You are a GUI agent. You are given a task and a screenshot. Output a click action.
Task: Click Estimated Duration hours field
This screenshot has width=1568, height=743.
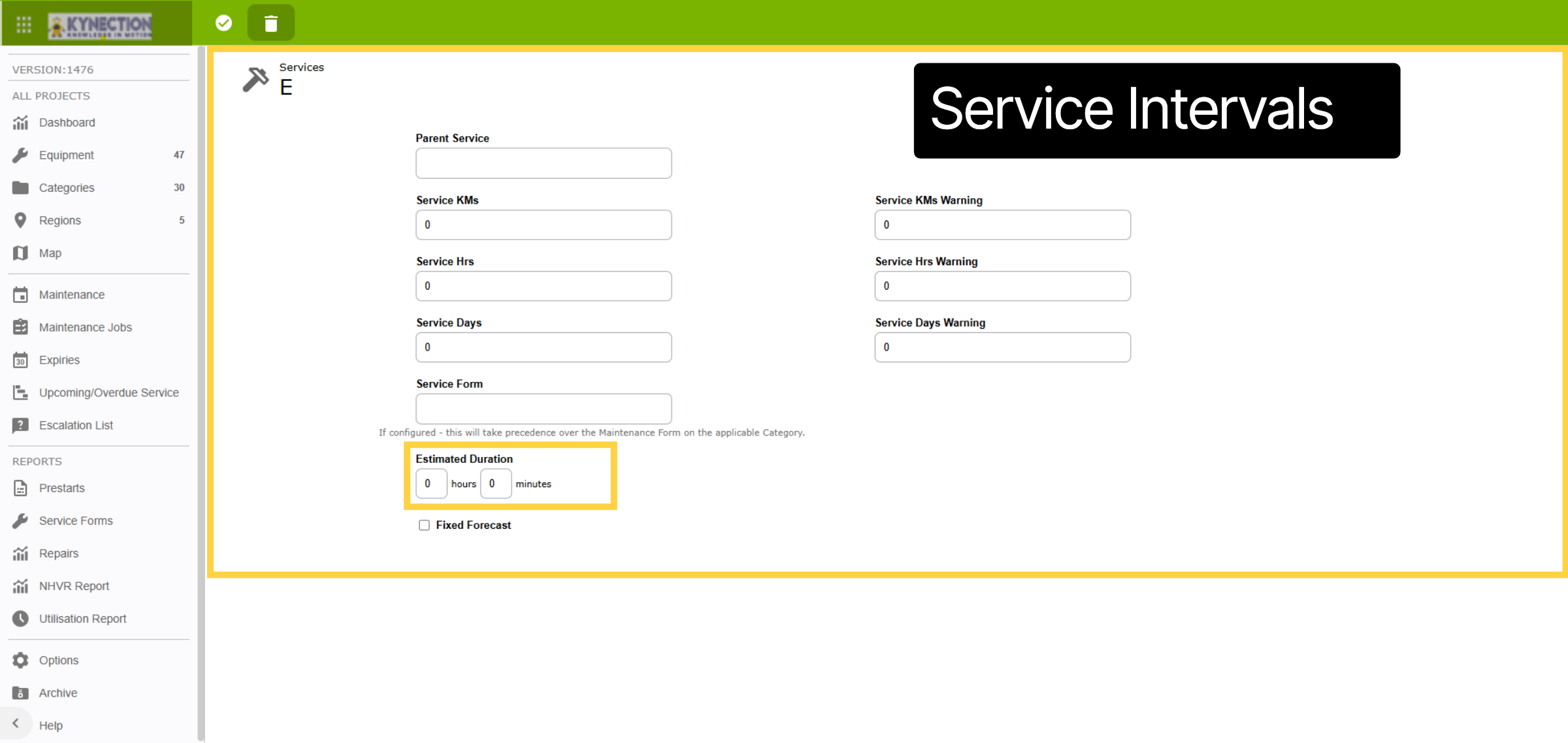[x=431, y=484]
